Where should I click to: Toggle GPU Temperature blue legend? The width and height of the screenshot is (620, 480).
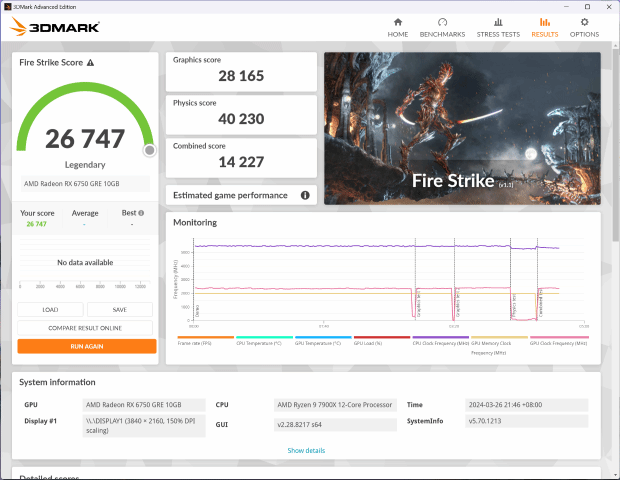tap(323, 340)
